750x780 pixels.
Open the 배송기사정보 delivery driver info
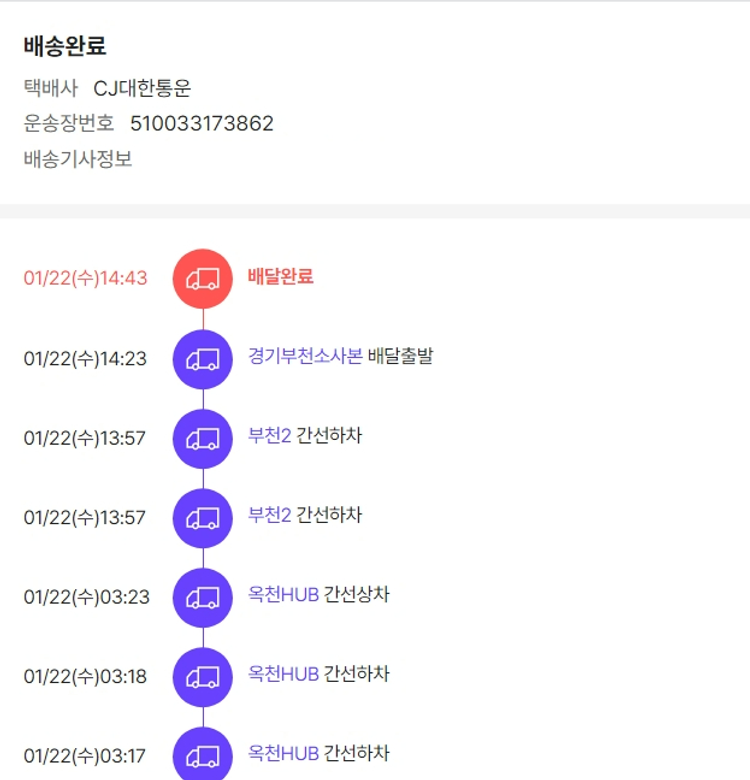click(x=78, y=158)
